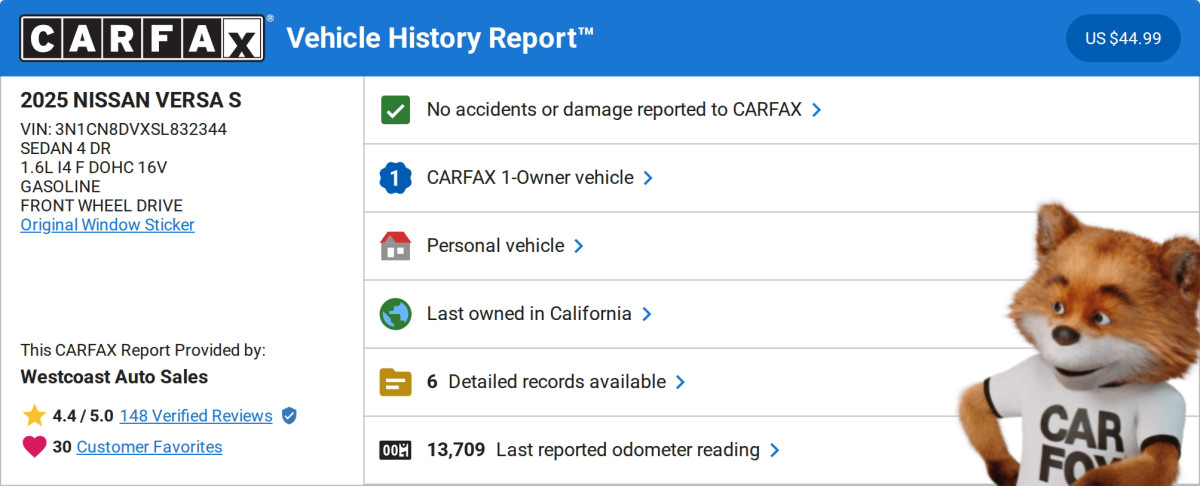Expand the detailed records available chevron
This screenshot has width=1200, height=486.
681,382
